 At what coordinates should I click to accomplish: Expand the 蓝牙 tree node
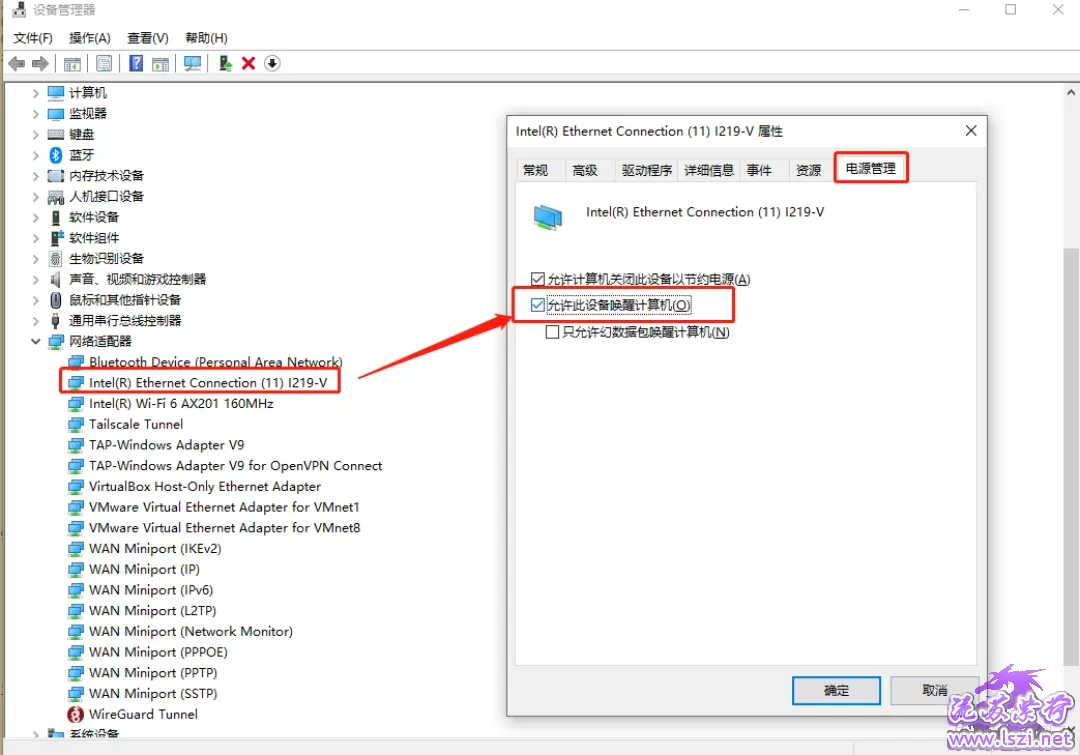coord(36,155)
